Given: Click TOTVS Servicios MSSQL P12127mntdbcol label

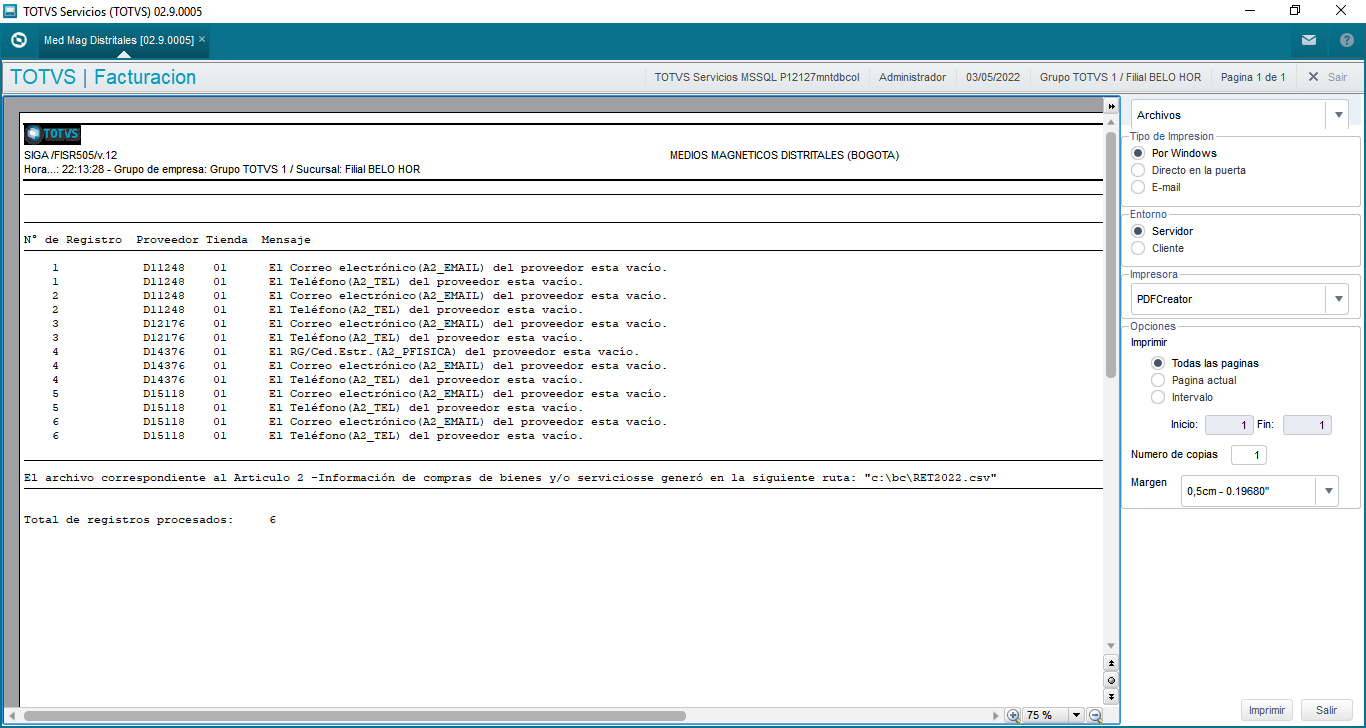Looking at the screenshot, I should (x=756, y=77).
